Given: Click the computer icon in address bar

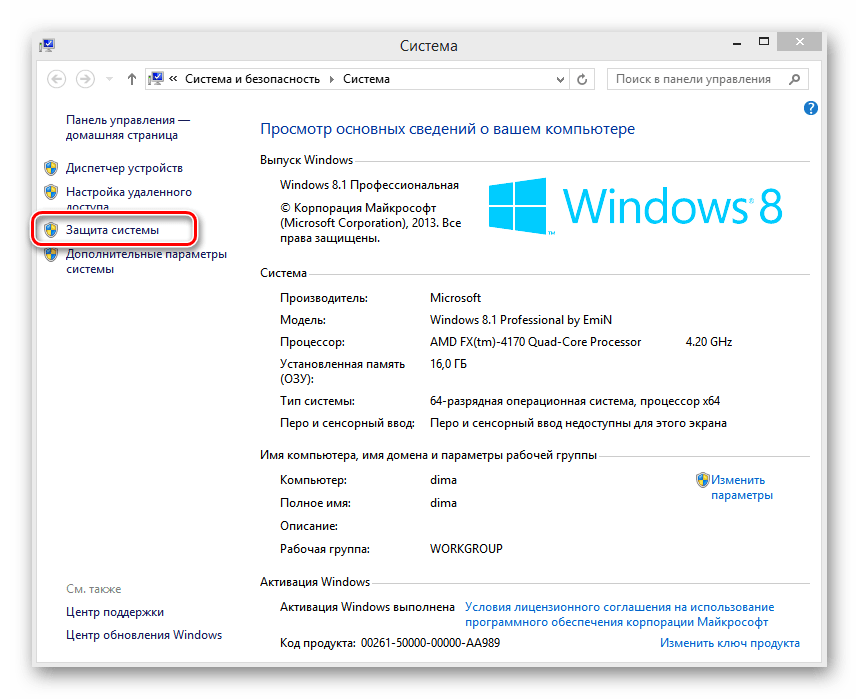Looking at the screenshot, I should click(x=156, y=79).
